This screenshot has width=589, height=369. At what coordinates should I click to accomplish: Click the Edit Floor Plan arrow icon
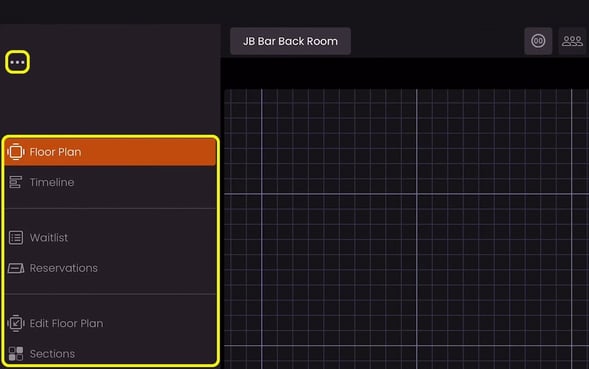click(x=16, y=323)
